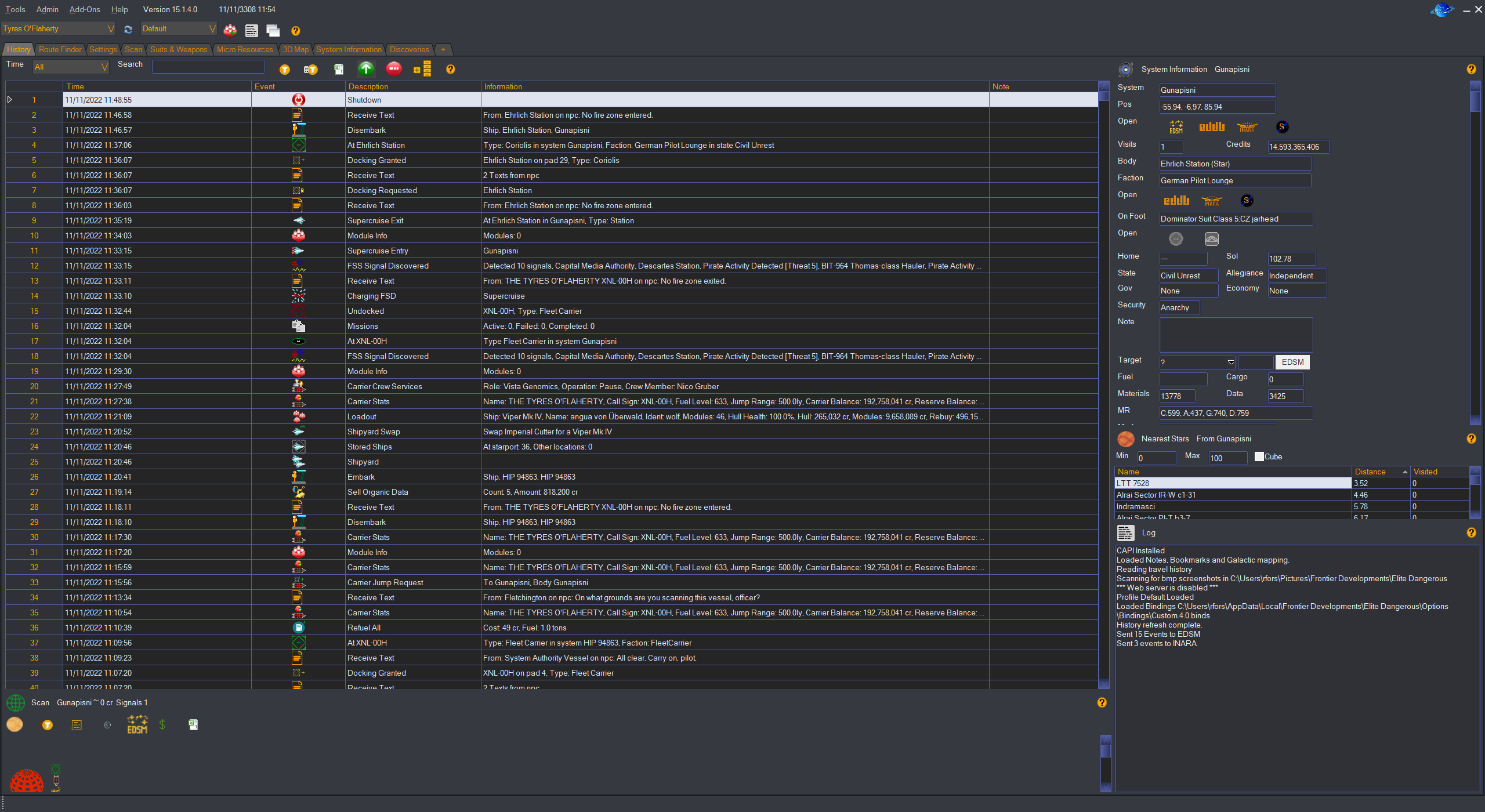Viewport: 1485px width, 812px height.
Task: Open the event filter funnel icon
Action: click(284, 70)
